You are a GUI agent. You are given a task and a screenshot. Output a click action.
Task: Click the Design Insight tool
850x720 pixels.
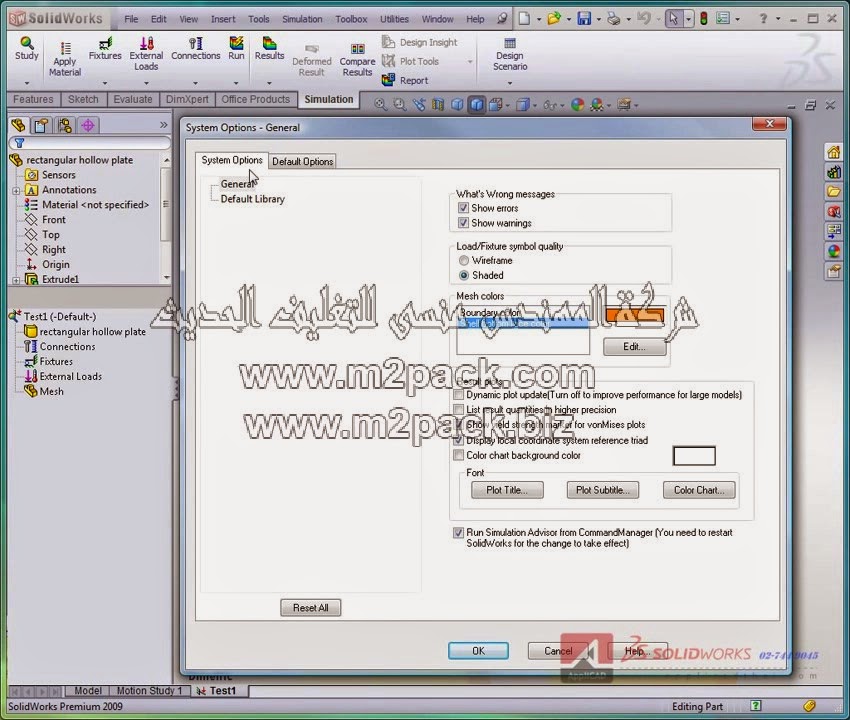[420, 42]
